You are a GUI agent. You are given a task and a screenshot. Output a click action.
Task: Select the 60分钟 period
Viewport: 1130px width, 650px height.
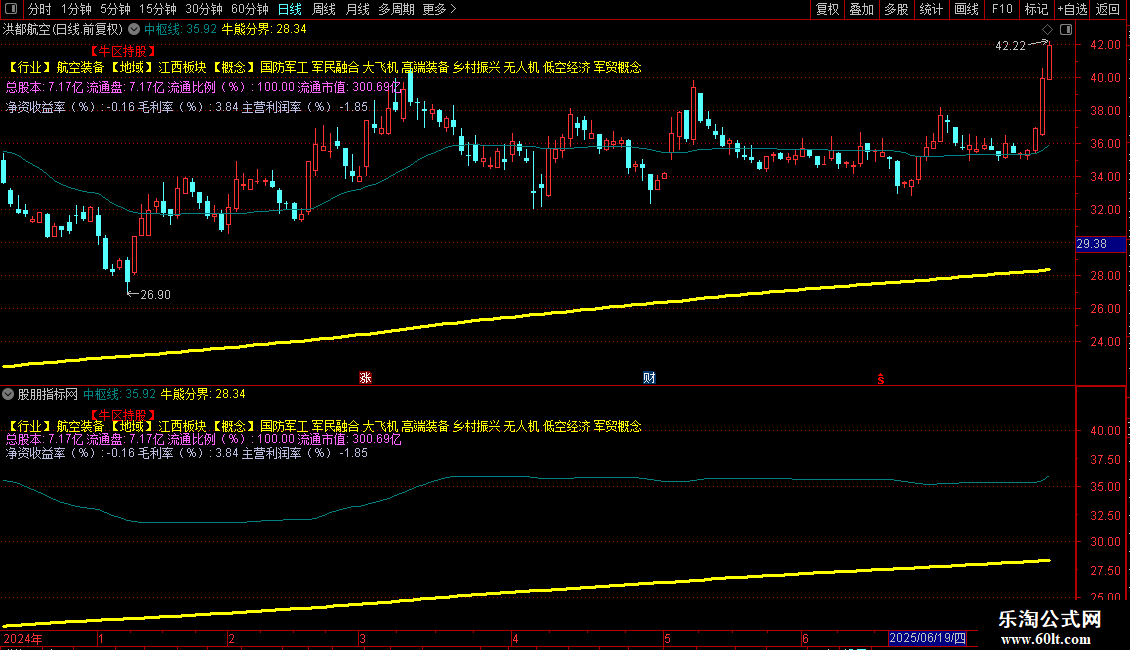tap(249, 9)
